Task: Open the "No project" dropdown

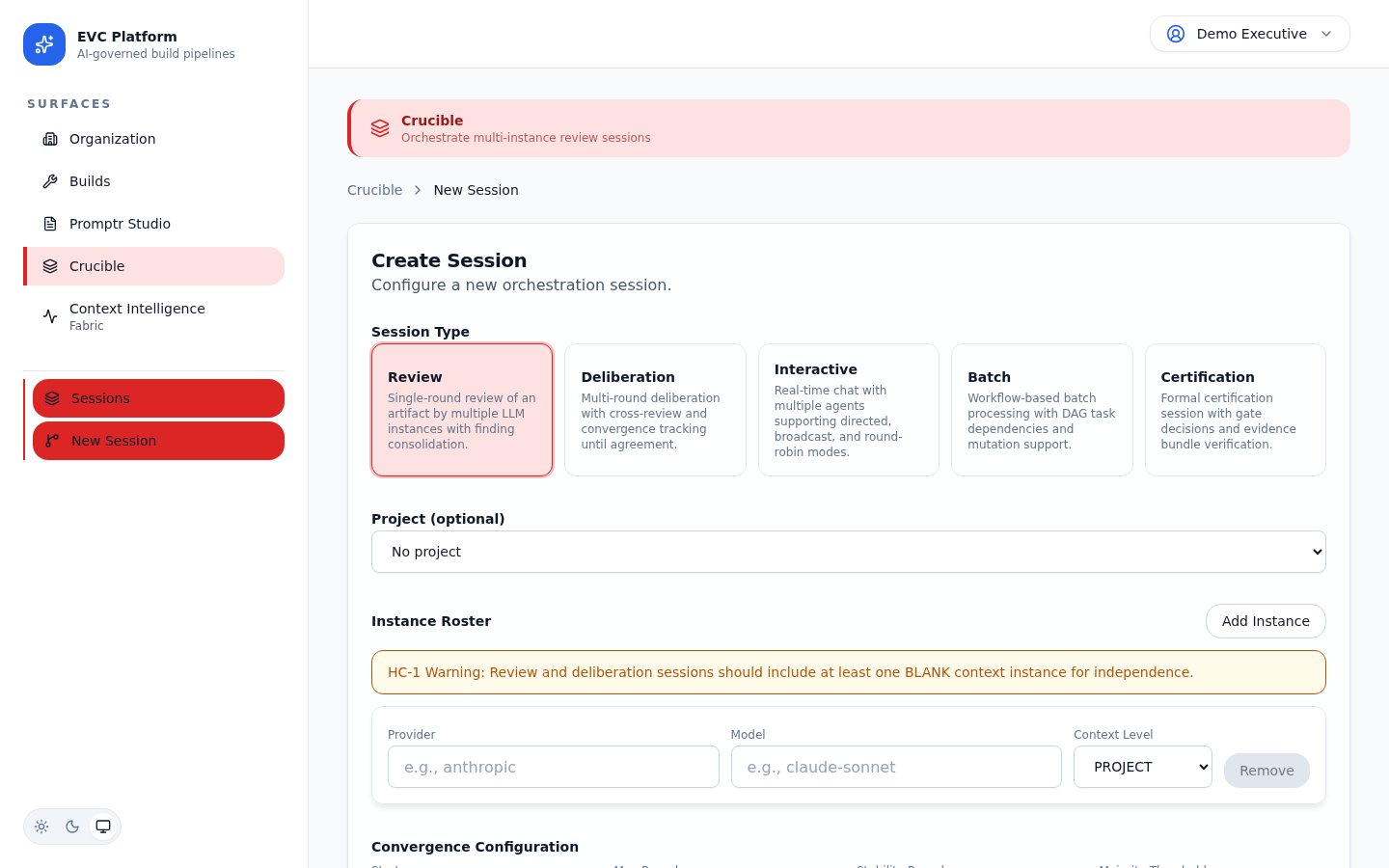Action: [848, 551]
